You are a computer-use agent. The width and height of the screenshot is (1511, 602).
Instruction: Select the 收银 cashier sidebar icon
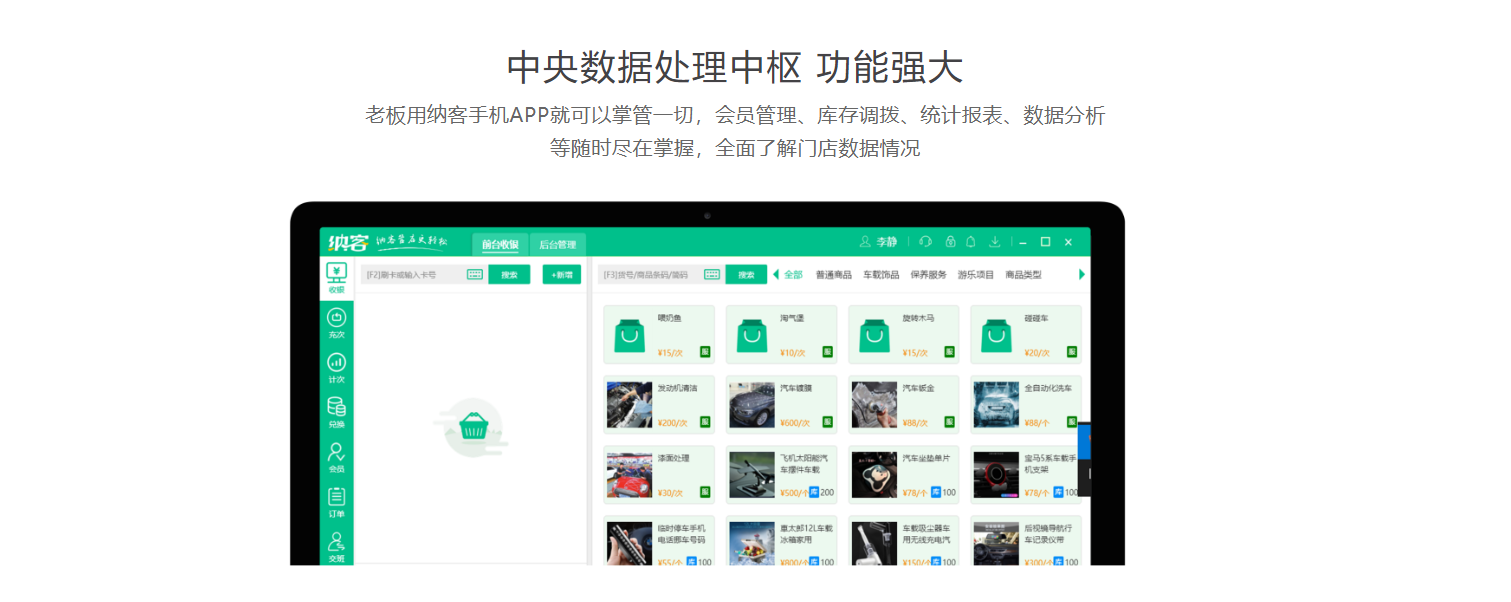point(336,272)
